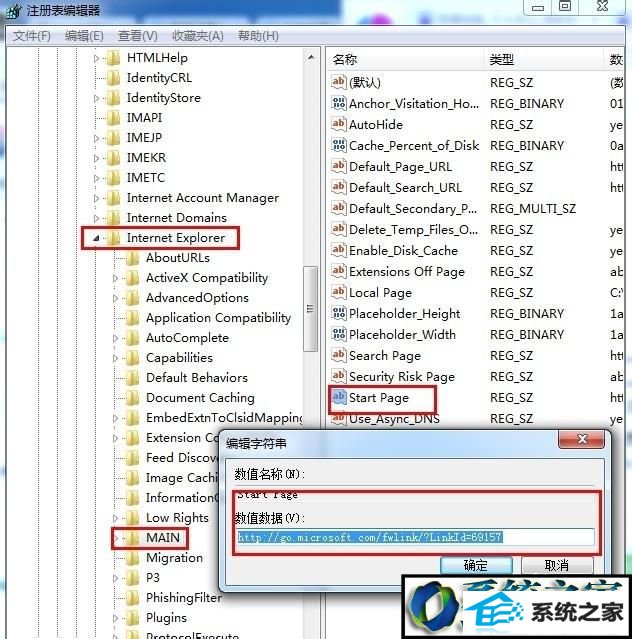Viewport: 632px width, 639px height.
Task: Click the Application Compatibility folder icon
Action: (x=133, y=317)
